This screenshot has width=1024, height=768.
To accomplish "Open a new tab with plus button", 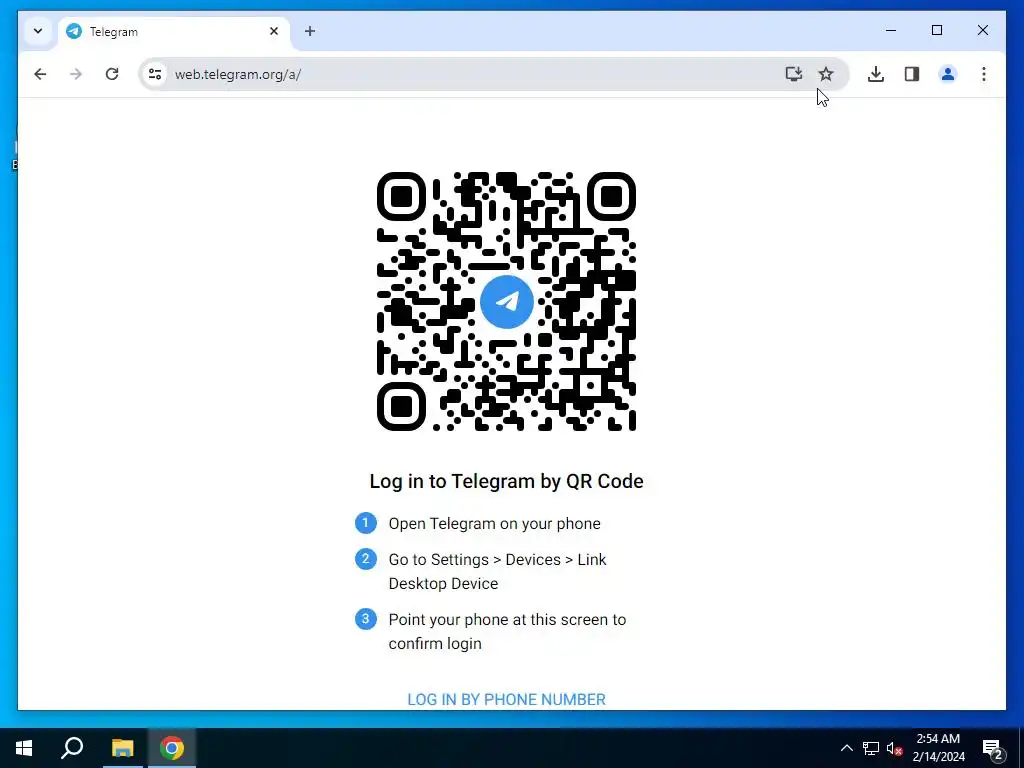I will (x=310, y=31).
